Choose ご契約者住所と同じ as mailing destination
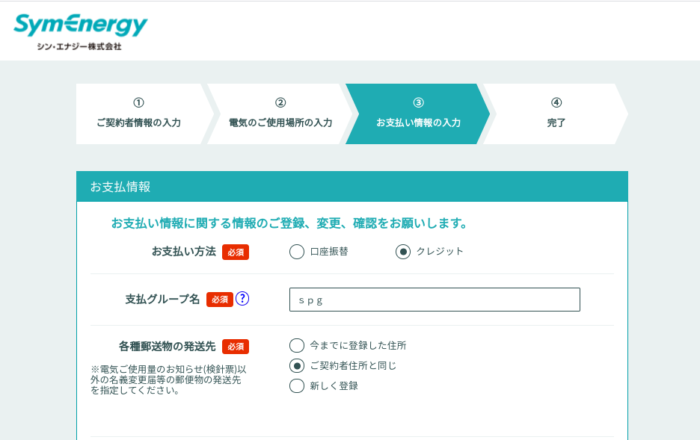This screenshot has height=440, width=700. (x=296, y=366)
